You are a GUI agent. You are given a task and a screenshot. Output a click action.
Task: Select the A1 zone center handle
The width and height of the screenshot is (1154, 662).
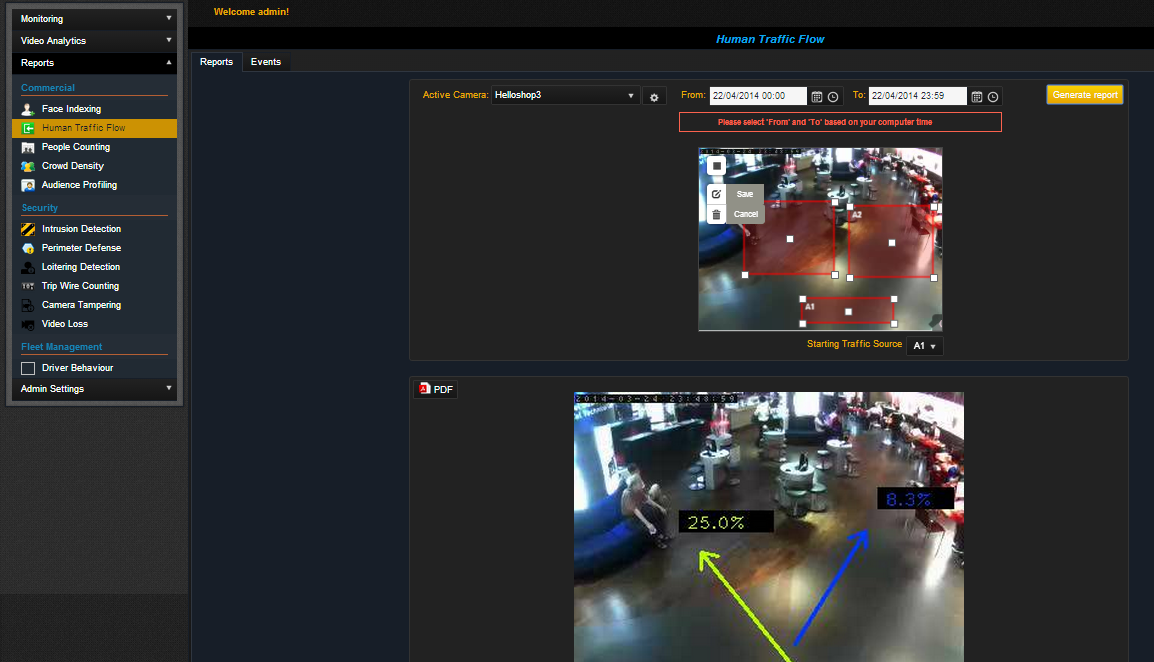pos(849,312)
